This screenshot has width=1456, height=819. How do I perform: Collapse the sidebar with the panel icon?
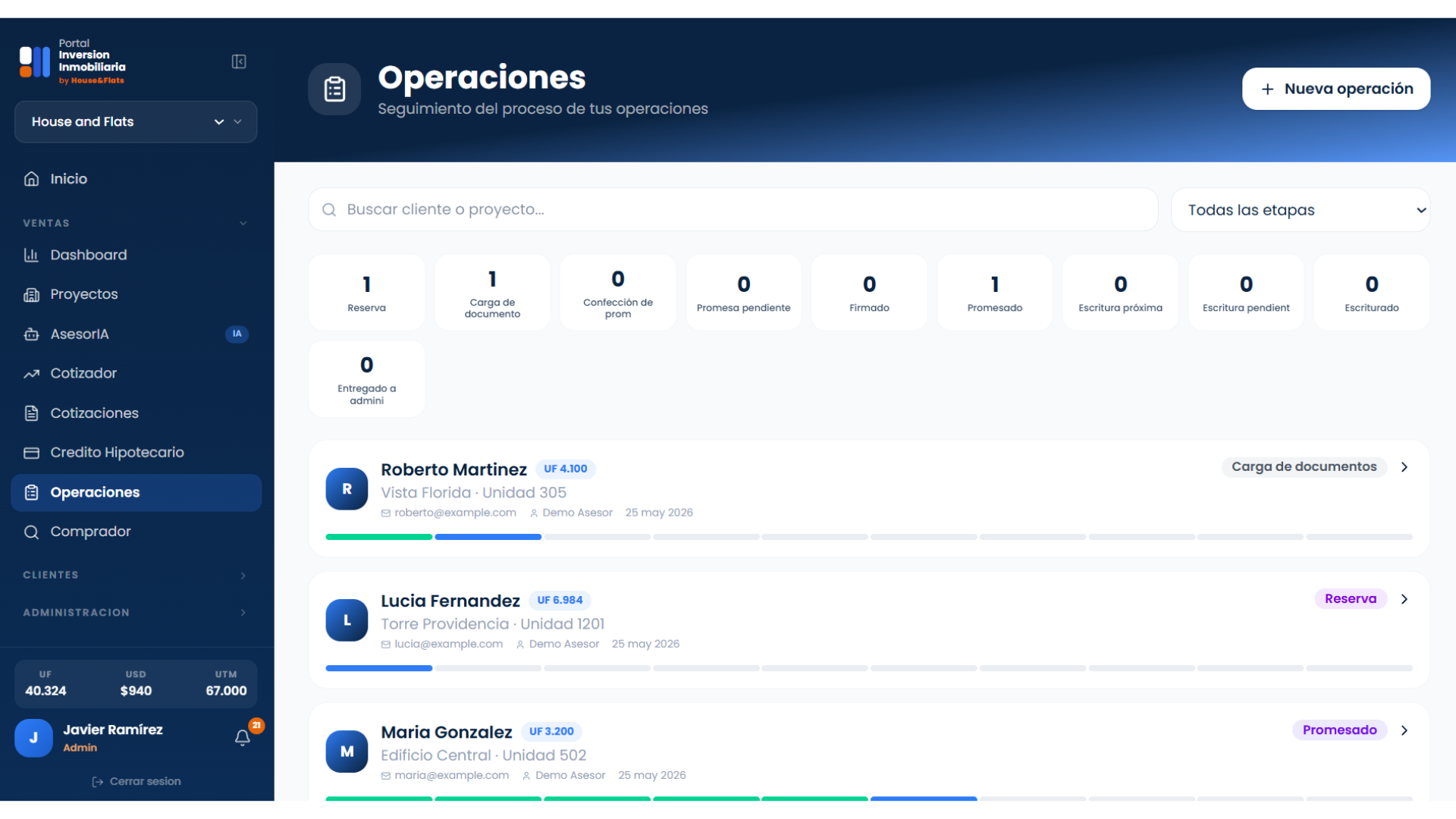239,61
